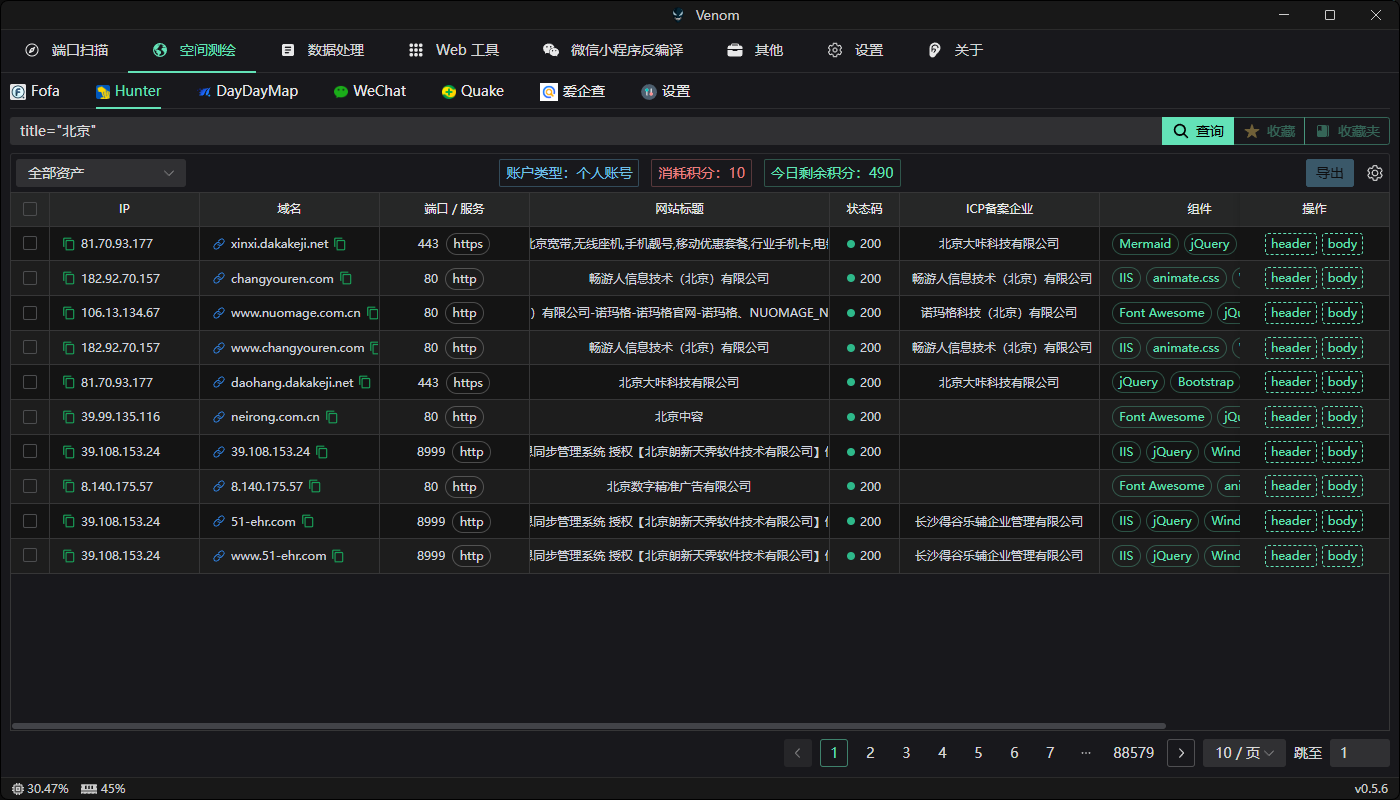This screenshot has height=800, width=1400.
Task: Switch to the 端口扫描 tab
Action: pyautogui.click(x=66, y=50)
